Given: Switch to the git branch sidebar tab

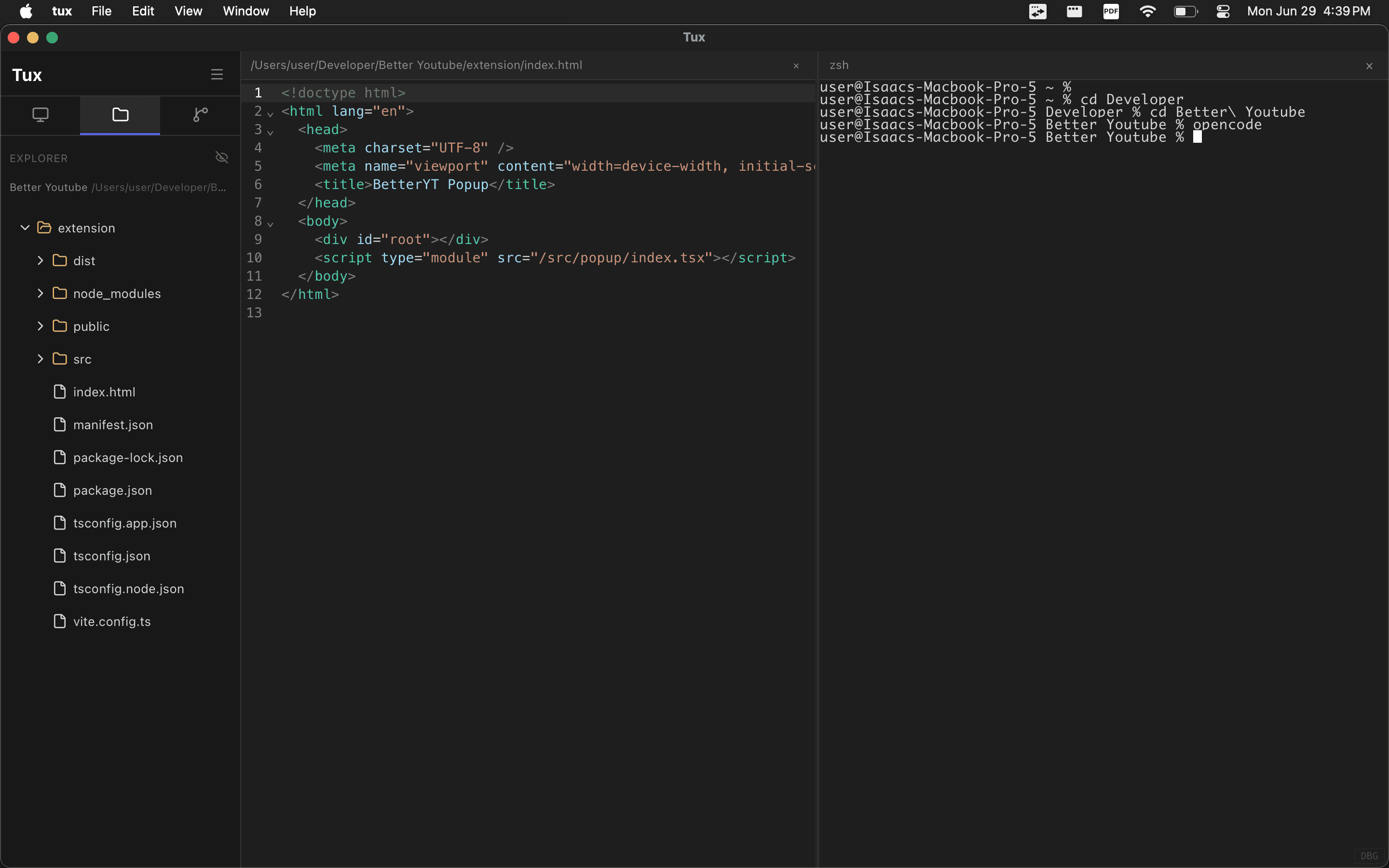Looking at the screenshot, I should click(200, 115).
